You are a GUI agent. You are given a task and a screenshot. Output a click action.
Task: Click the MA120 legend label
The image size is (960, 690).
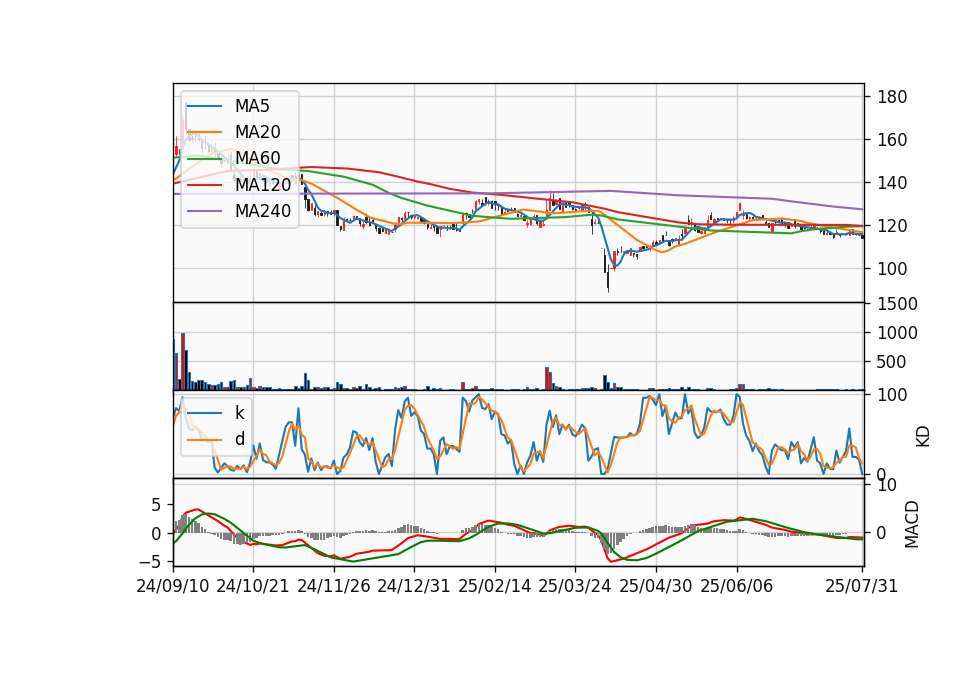point(263,184)
